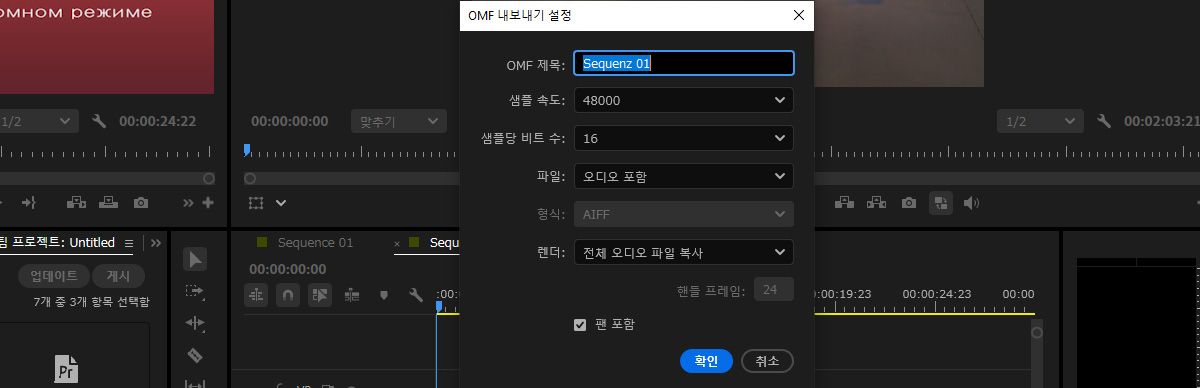Image resolution: width=1200 pixels, height=388 pixels.
Task: Click the program duration 00:02:03:21 timecode
Action: [1162, 121]
